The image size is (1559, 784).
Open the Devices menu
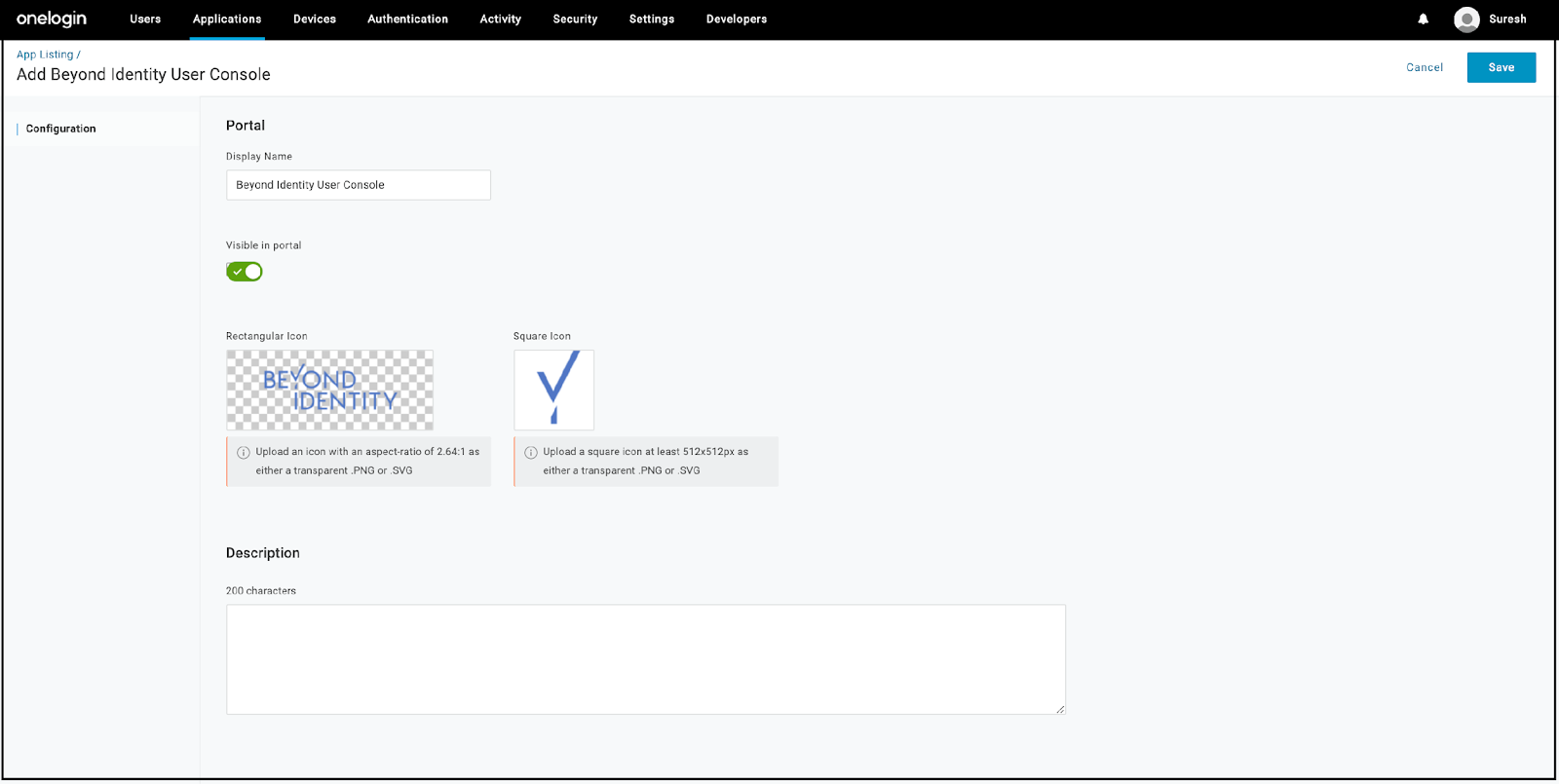tap(315, 19)
